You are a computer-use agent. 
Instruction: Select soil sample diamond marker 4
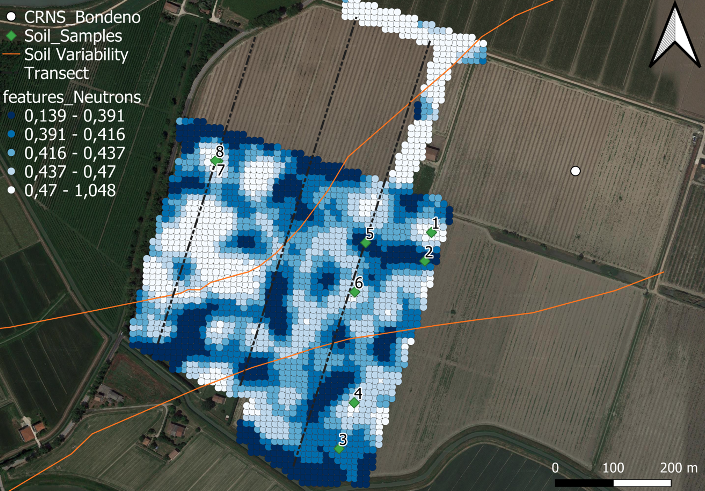tap(354, 403)
